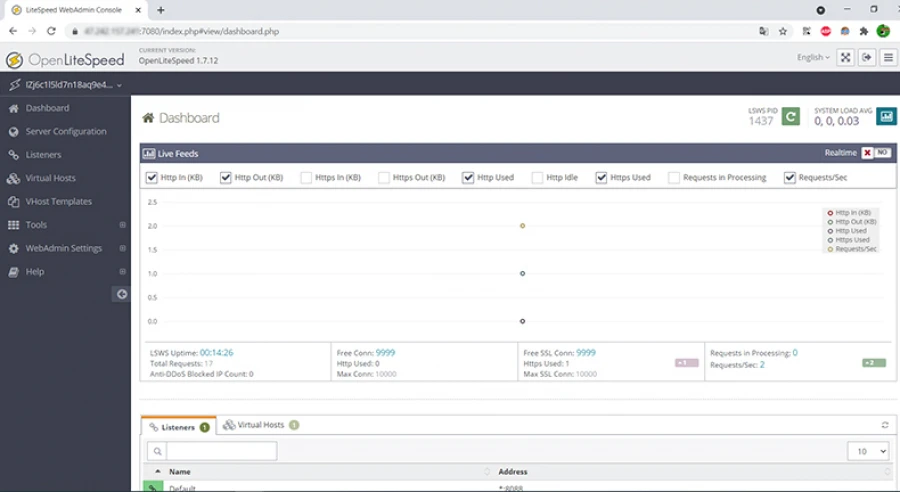Click the Live Feeds chart icon

pos(149,154)
